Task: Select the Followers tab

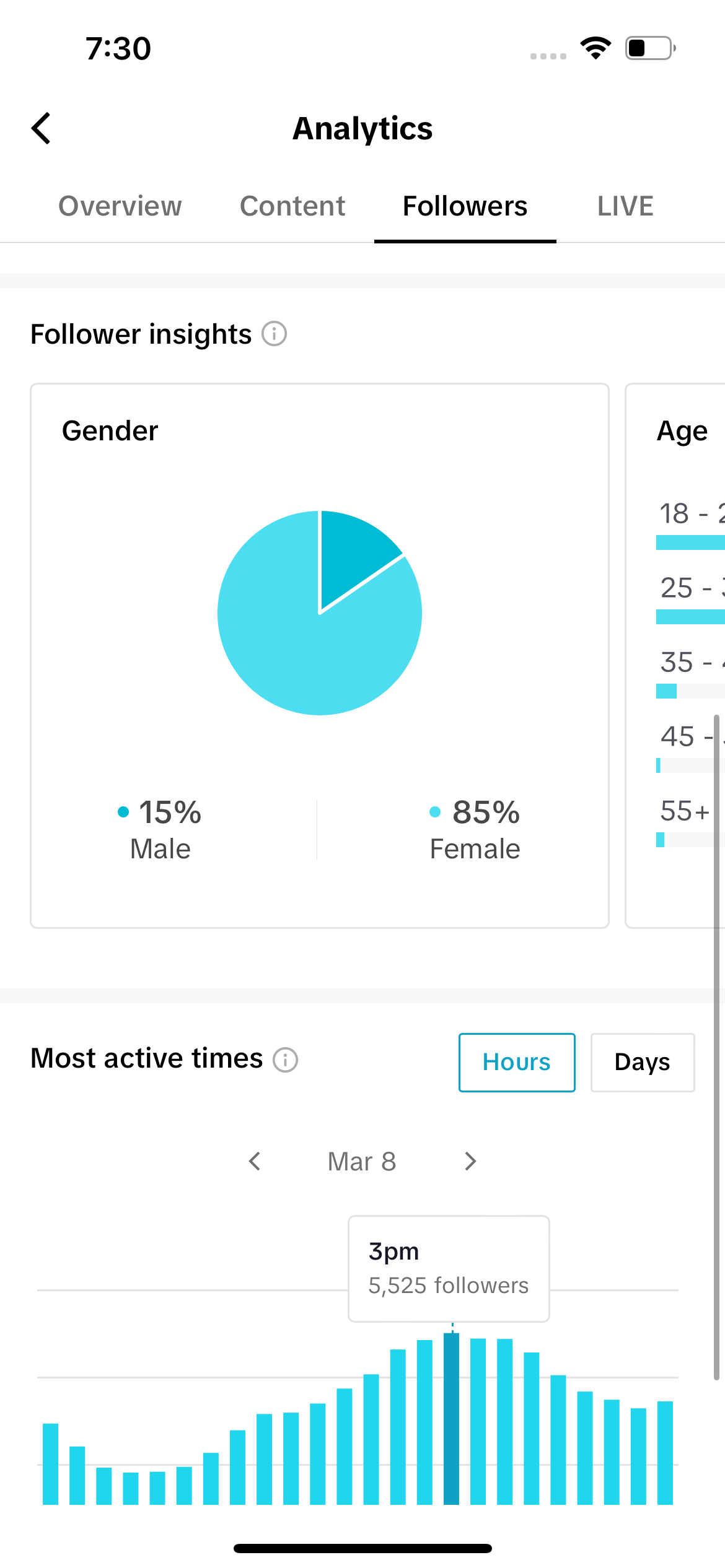Action: tap(465, 206)
